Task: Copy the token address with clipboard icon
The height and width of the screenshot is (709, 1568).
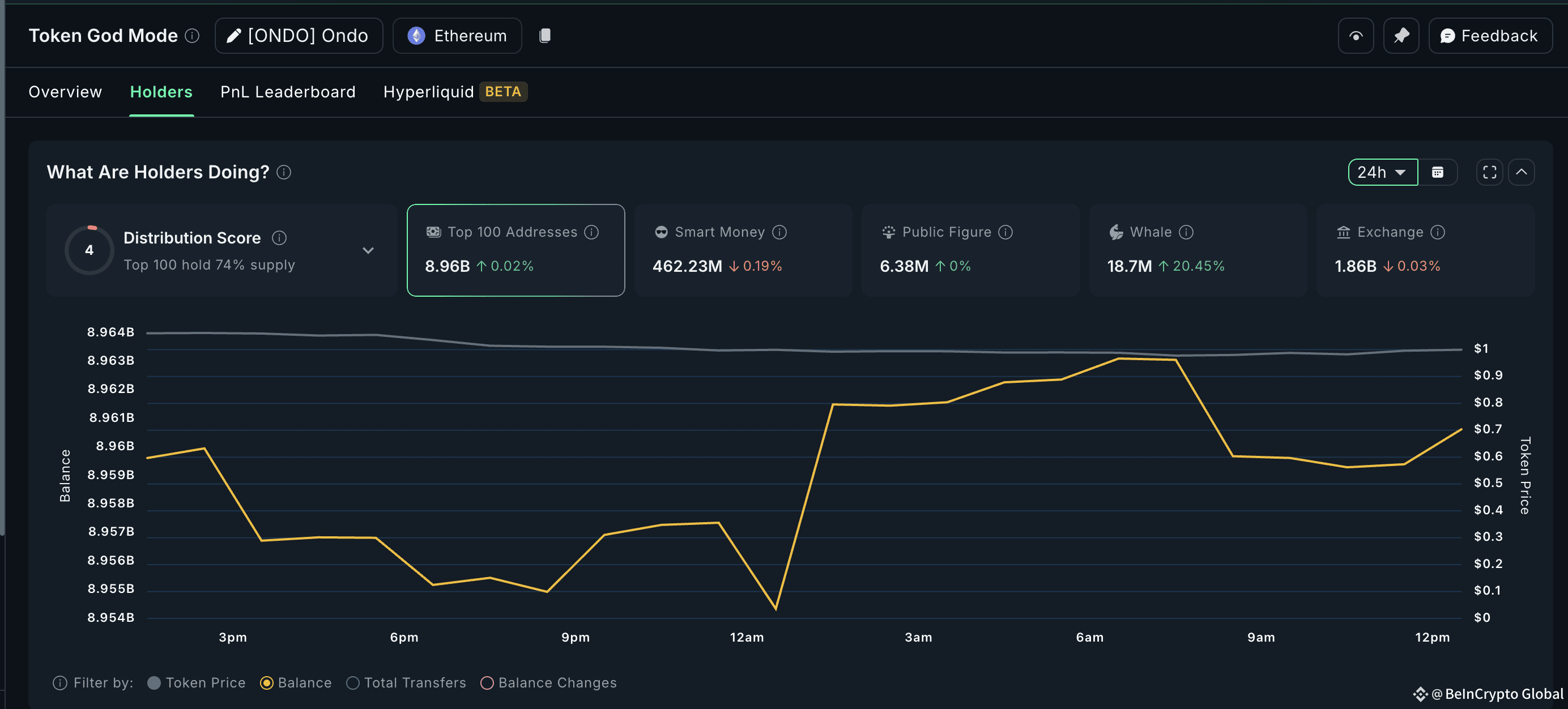Action: [x=545, y=36]
